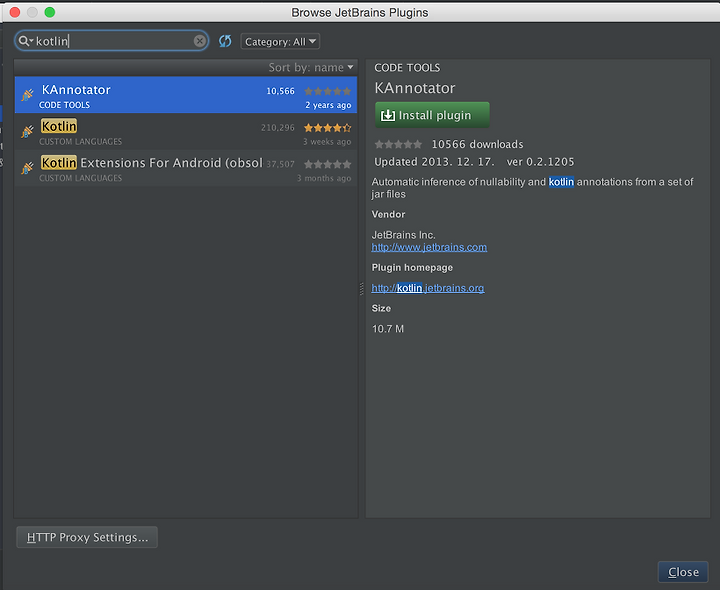
Task: Open HTTP Proxy Settings
Action: [87, 537]
